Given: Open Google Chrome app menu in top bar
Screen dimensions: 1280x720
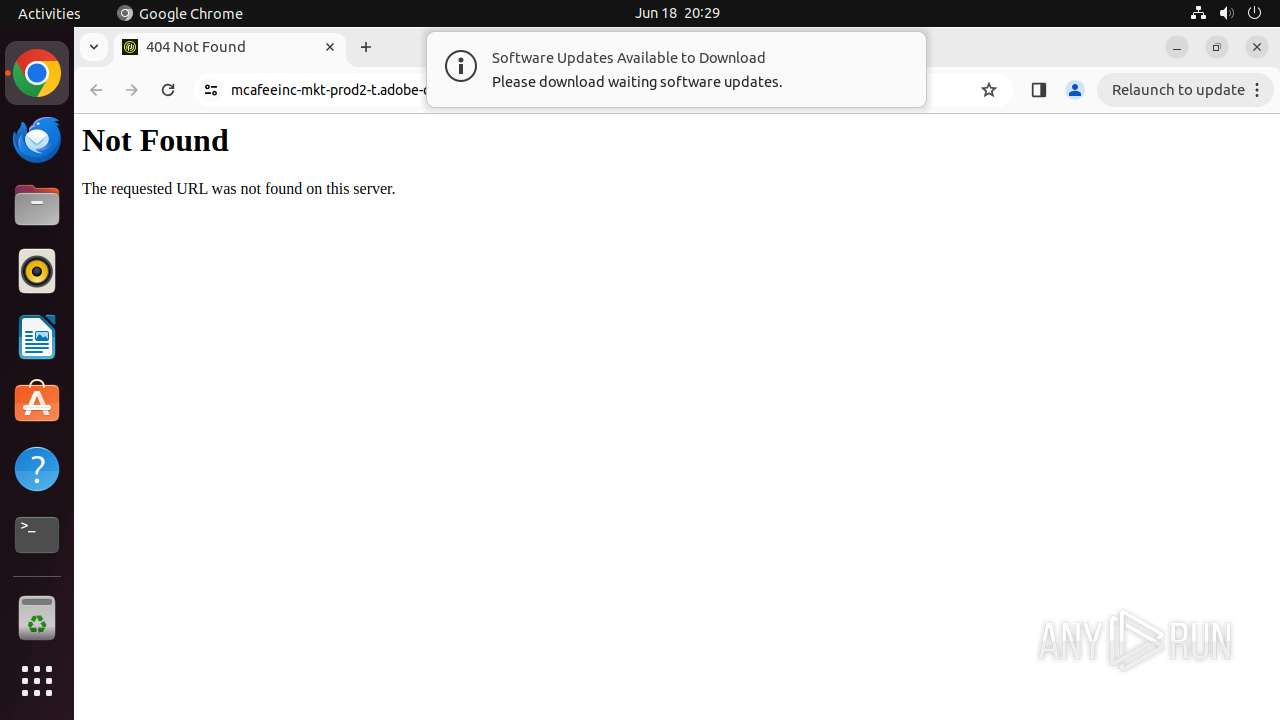Looking at the screenshot, I should [180, 13].
